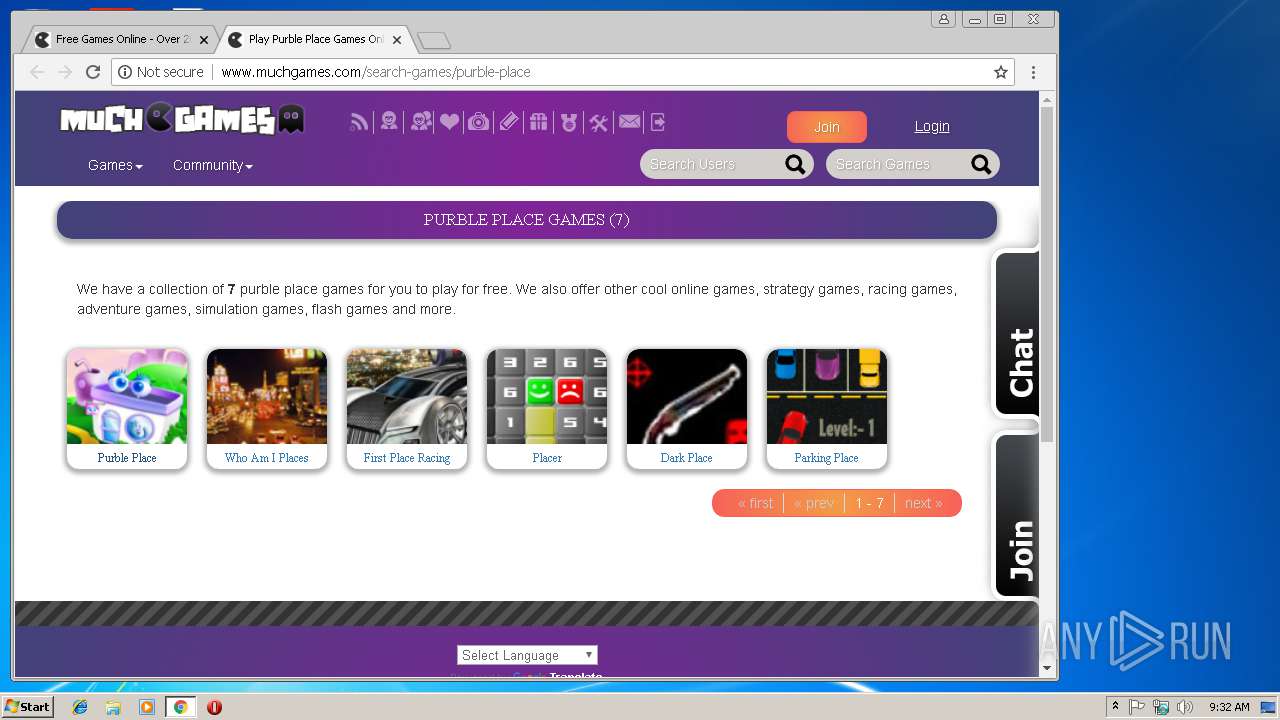Open the gift box icon

click(539, 122)
